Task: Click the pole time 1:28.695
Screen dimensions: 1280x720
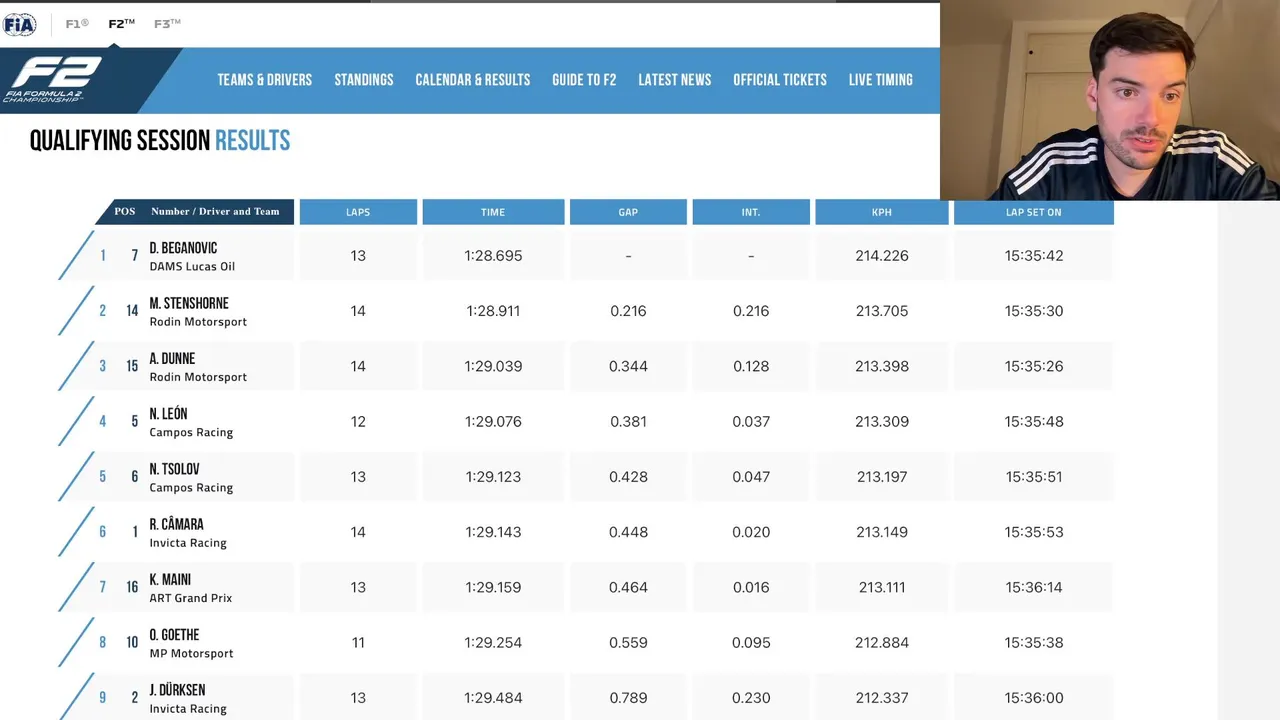Action: point(493,256)
